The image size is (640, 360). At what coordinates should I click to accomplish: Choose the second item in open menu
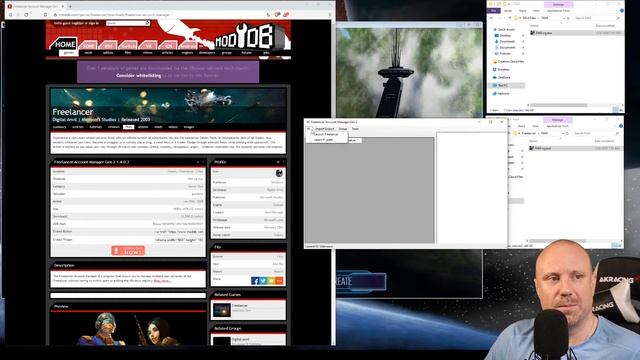[x=327, y=140]
